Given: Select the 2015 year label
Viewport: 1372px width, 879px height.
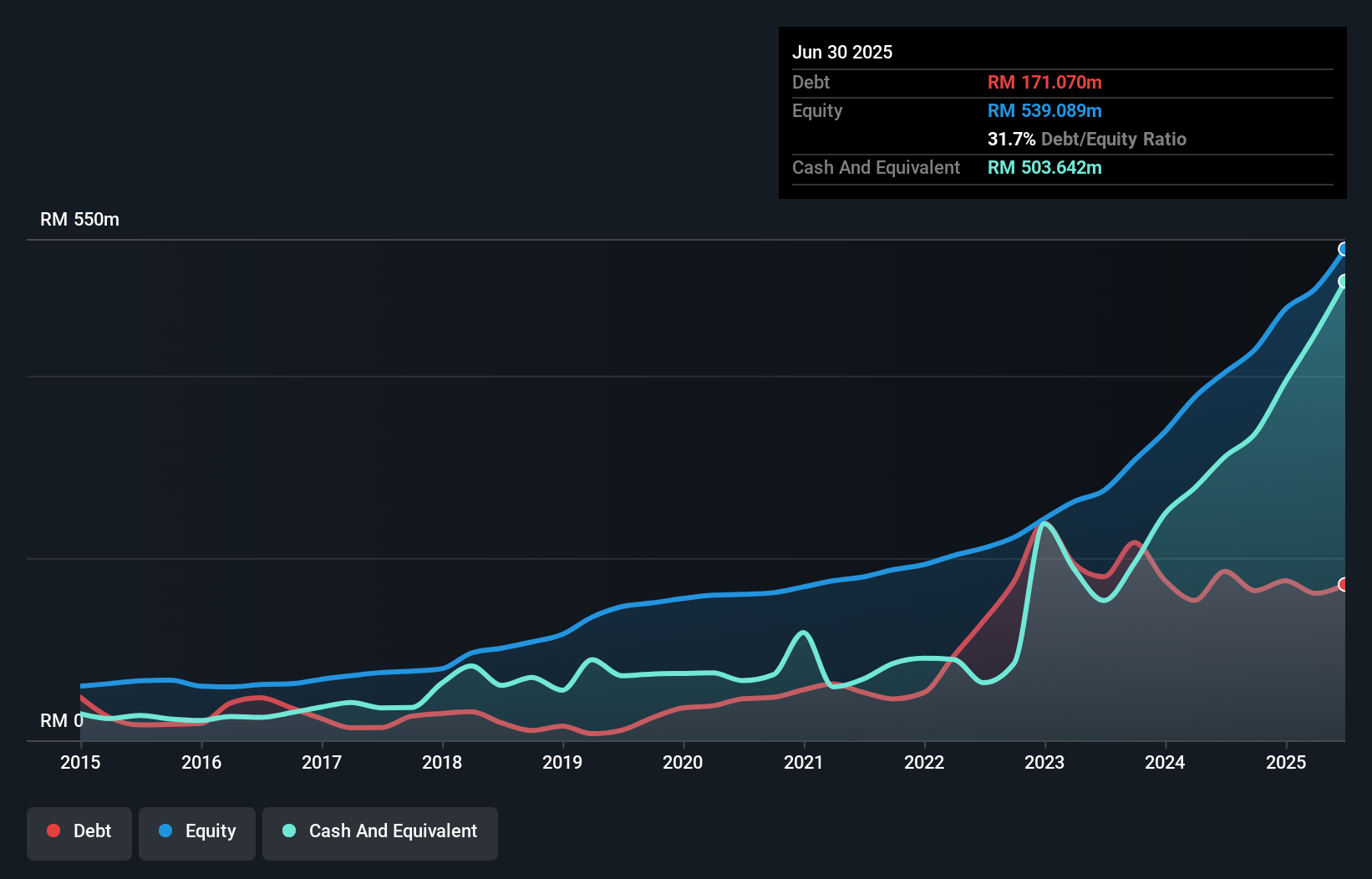Looking at the screenshot, I should coord(79,762).
